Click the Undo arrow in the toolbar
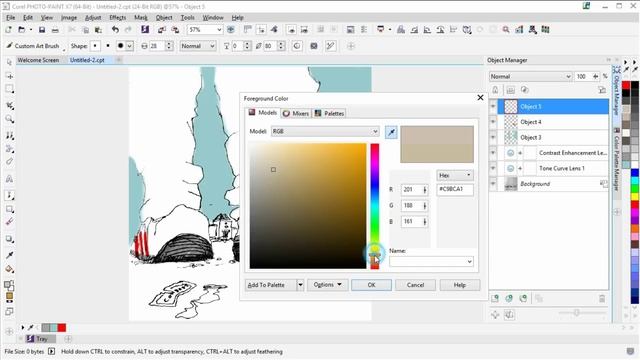 (115, 30)
